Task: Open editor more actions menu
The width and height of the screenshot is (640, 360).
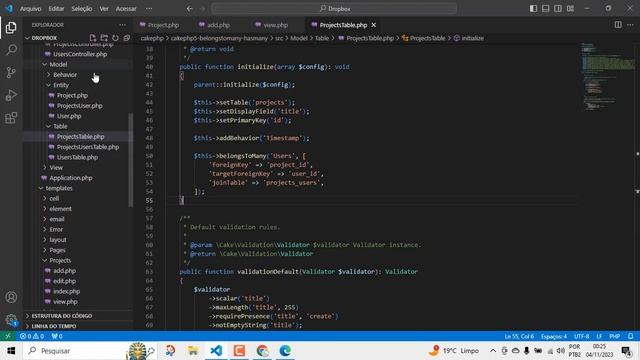Action: pos(630,25)
